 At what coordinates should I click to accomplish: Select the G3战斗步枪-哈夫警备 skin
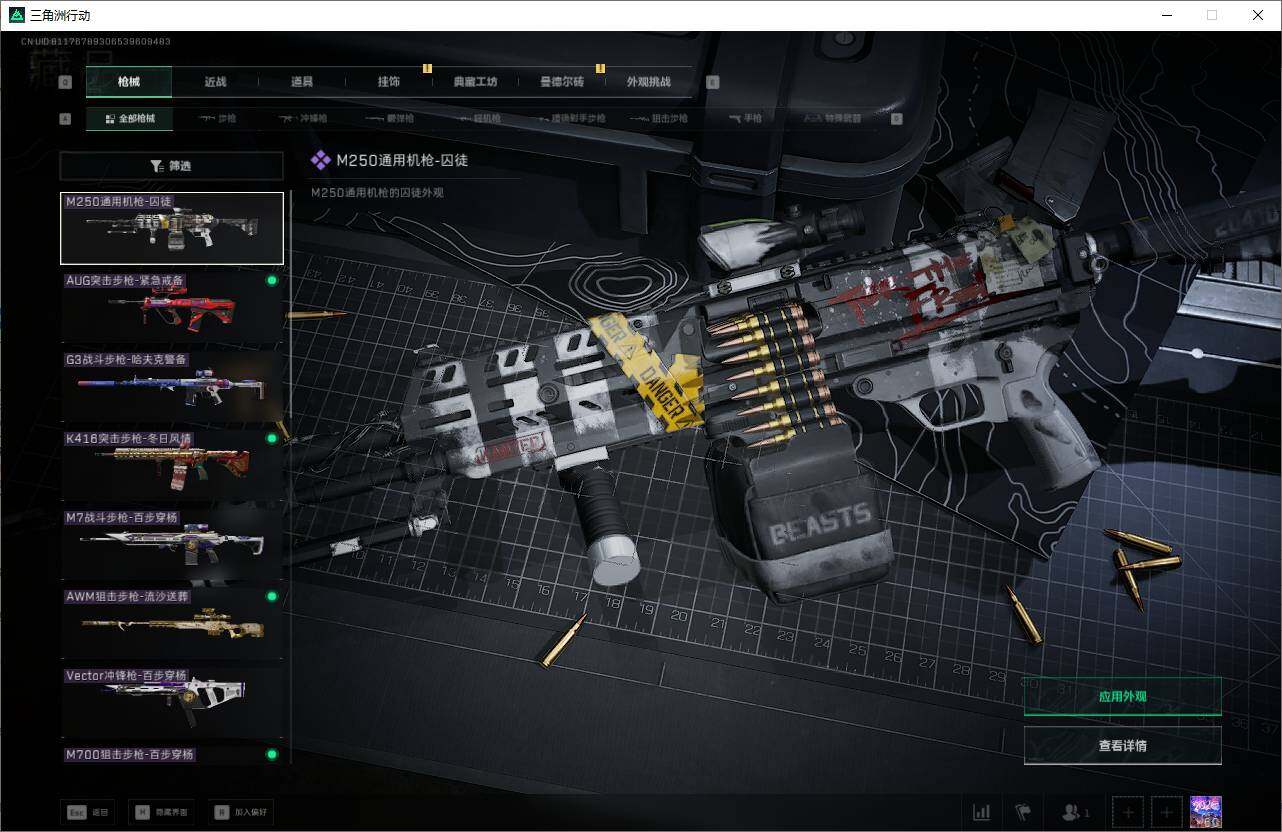pyautogui.click(x=172, y=386)
